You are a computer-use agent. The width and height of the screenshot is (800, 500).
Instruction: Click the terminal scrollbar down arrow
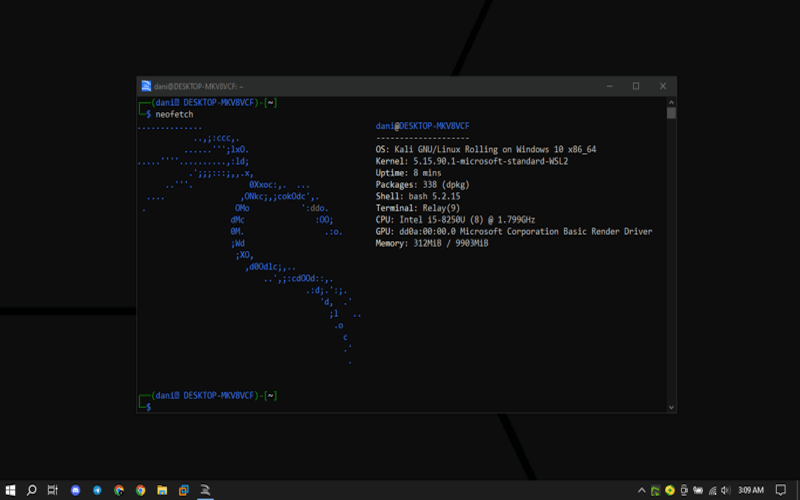(x=671, y=407)
